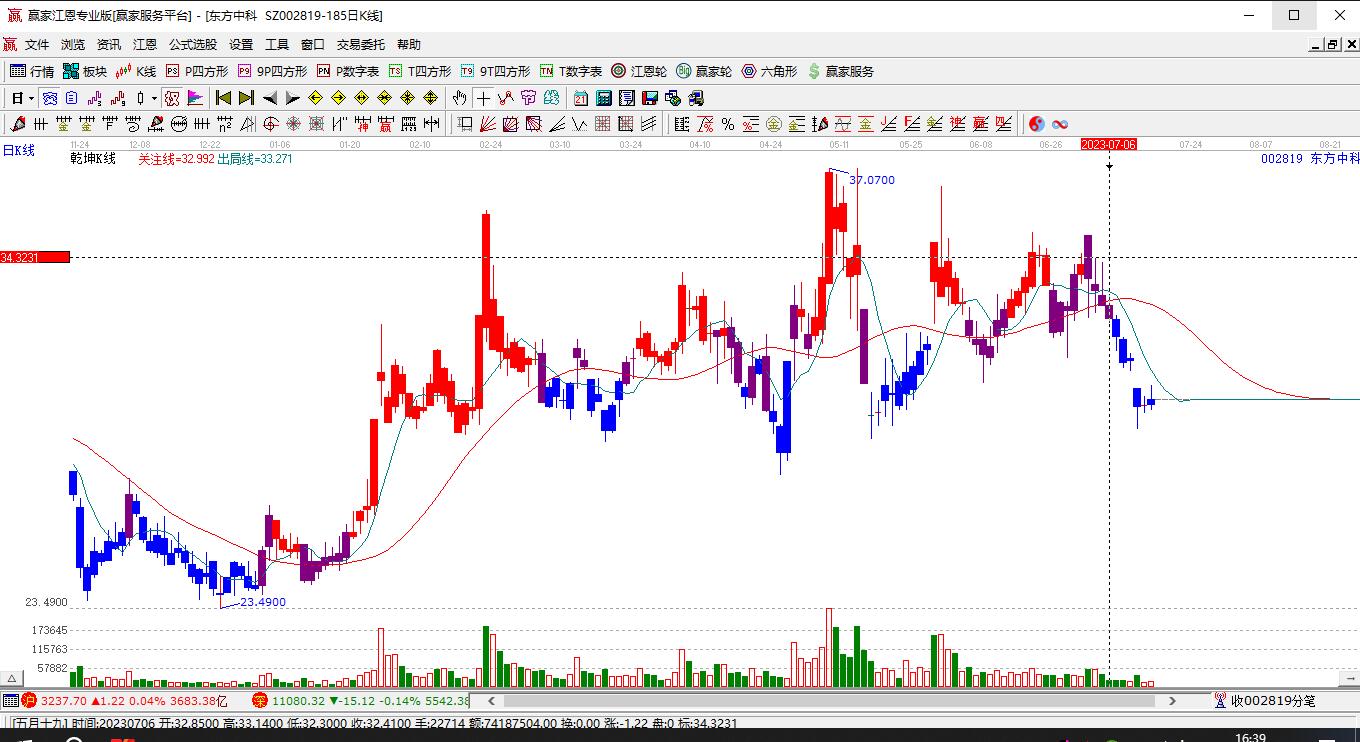This screenshot has height=742, width=1360.
Task: Open the P四方形 tool
Action: click(x=197, y=71)
